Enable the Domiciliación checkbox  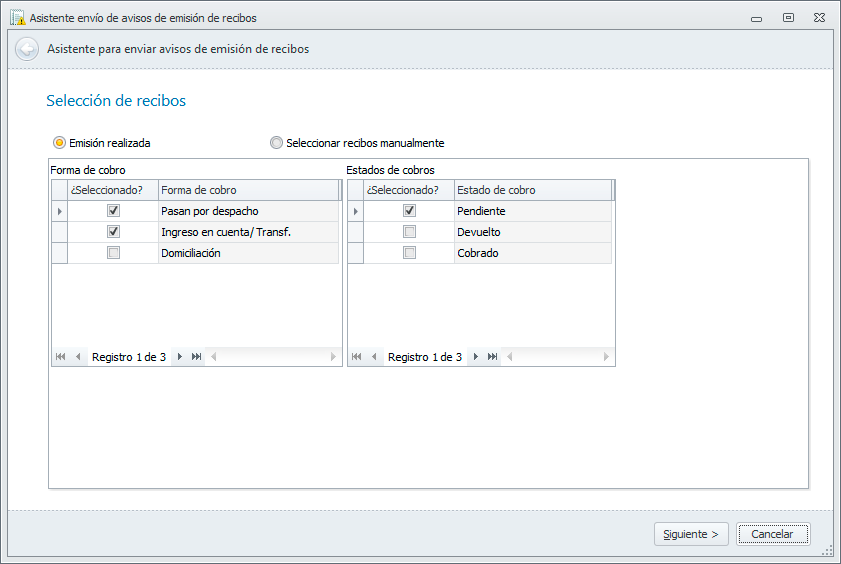tap(113, 253)
